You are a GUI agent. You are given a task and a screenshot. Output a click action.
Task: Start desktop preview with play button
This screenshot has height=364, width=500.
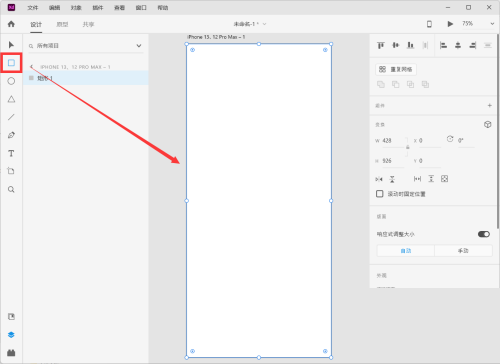point(450,24)
